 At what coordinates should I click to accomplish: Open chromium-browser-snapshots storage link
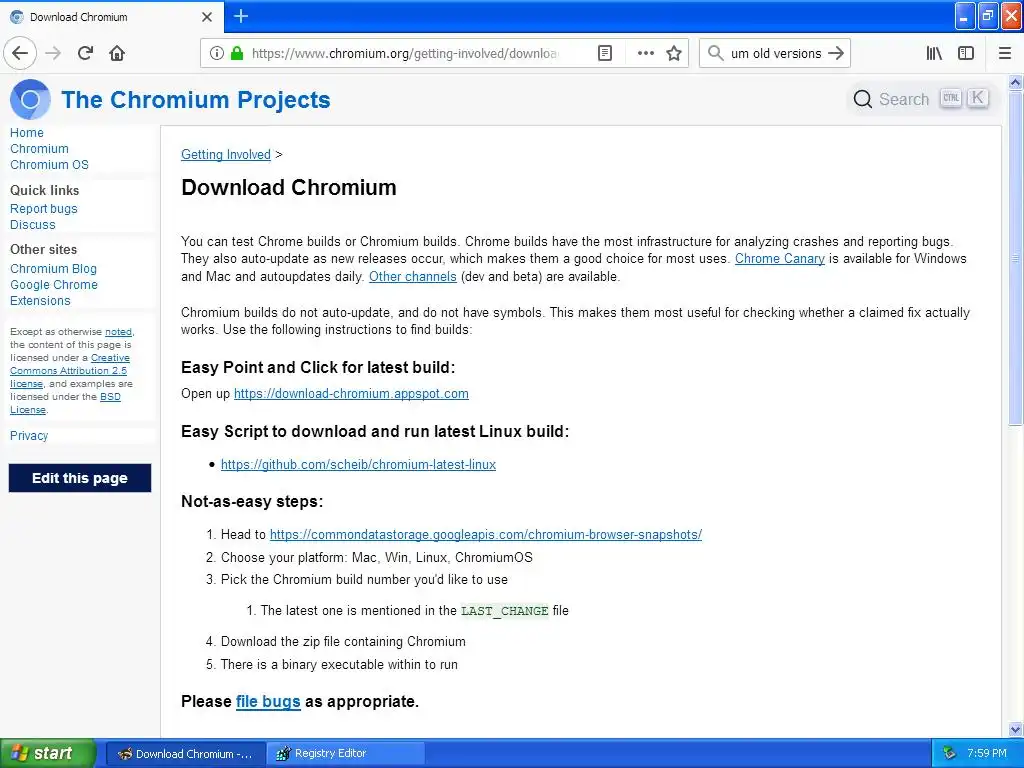tap(486, 534)
